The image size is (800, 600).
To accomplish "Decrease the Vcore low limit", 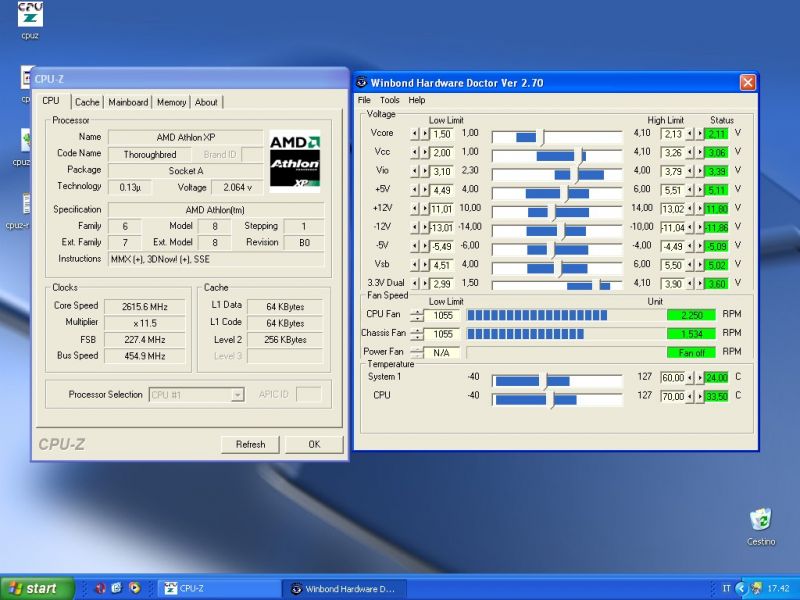I will (x=415, y=134).
